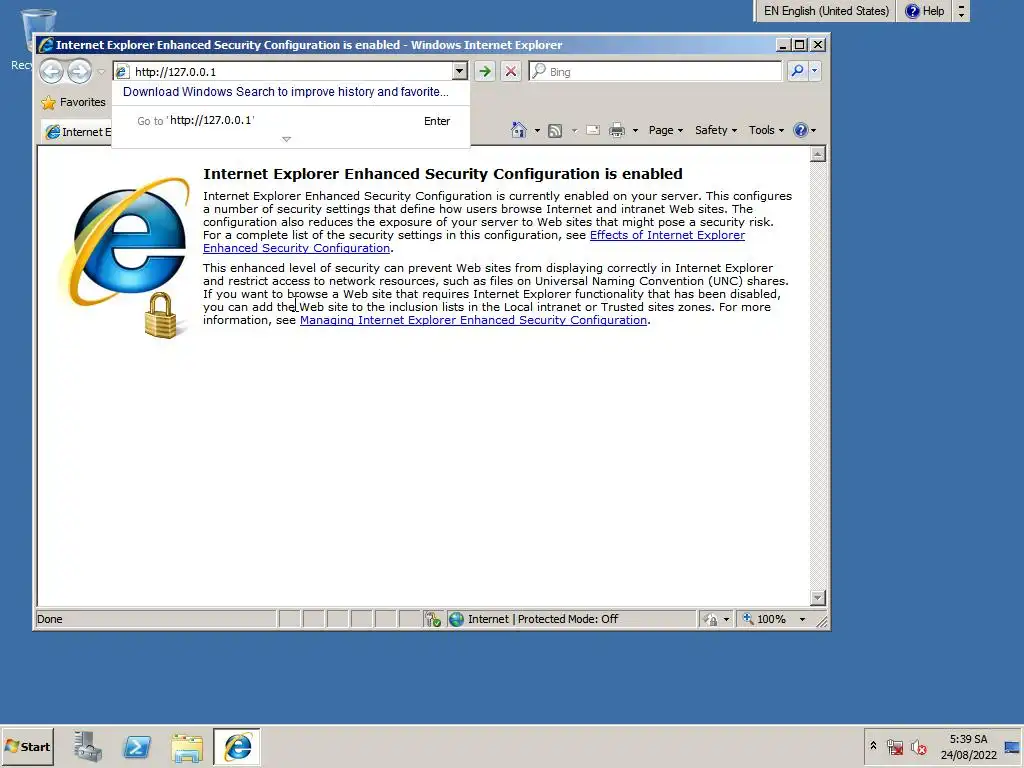
Task: Open the Safety menu
Action: (x=716, y=131)
